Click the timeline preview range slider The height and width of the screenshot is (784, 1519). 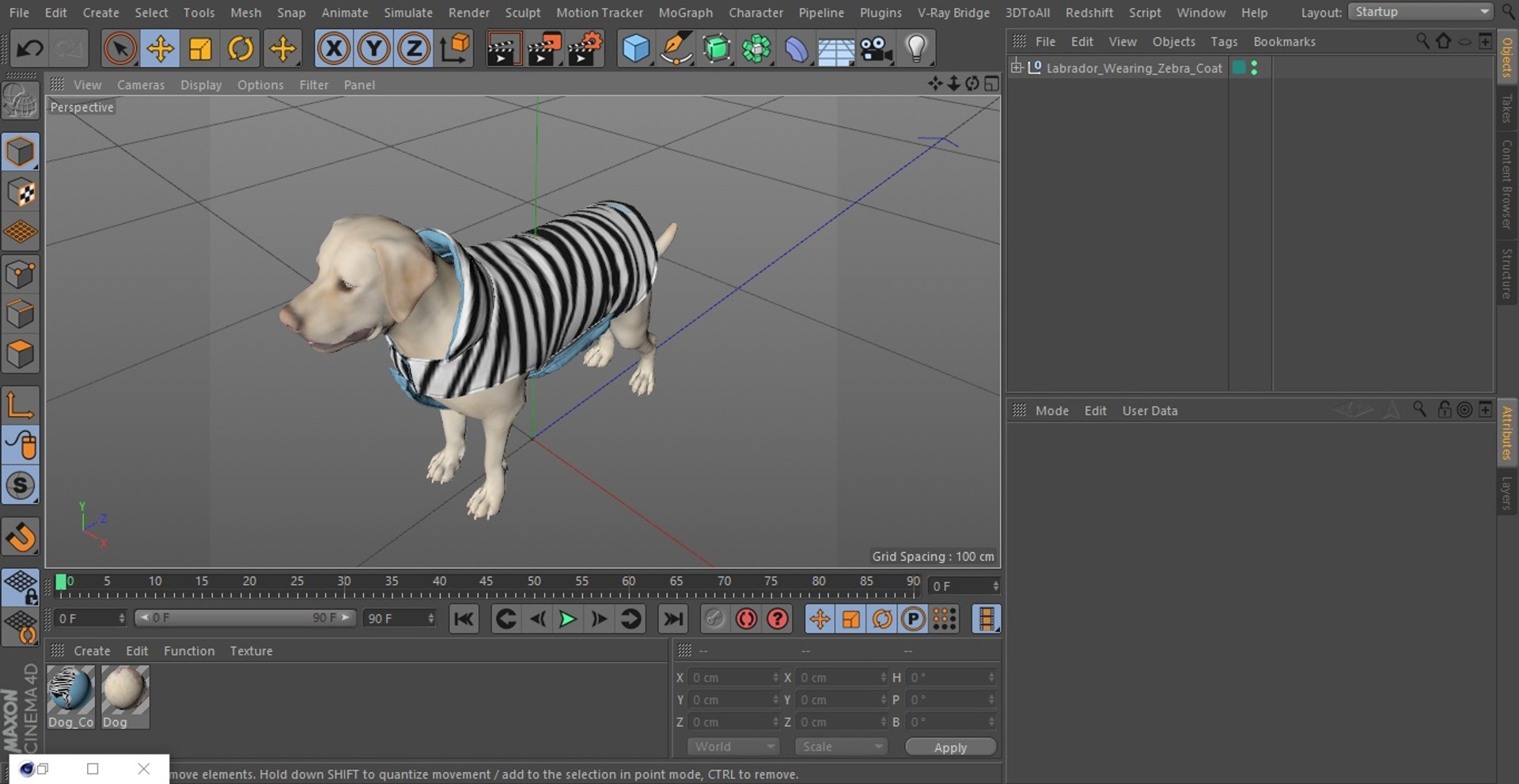tap(244, 618)
